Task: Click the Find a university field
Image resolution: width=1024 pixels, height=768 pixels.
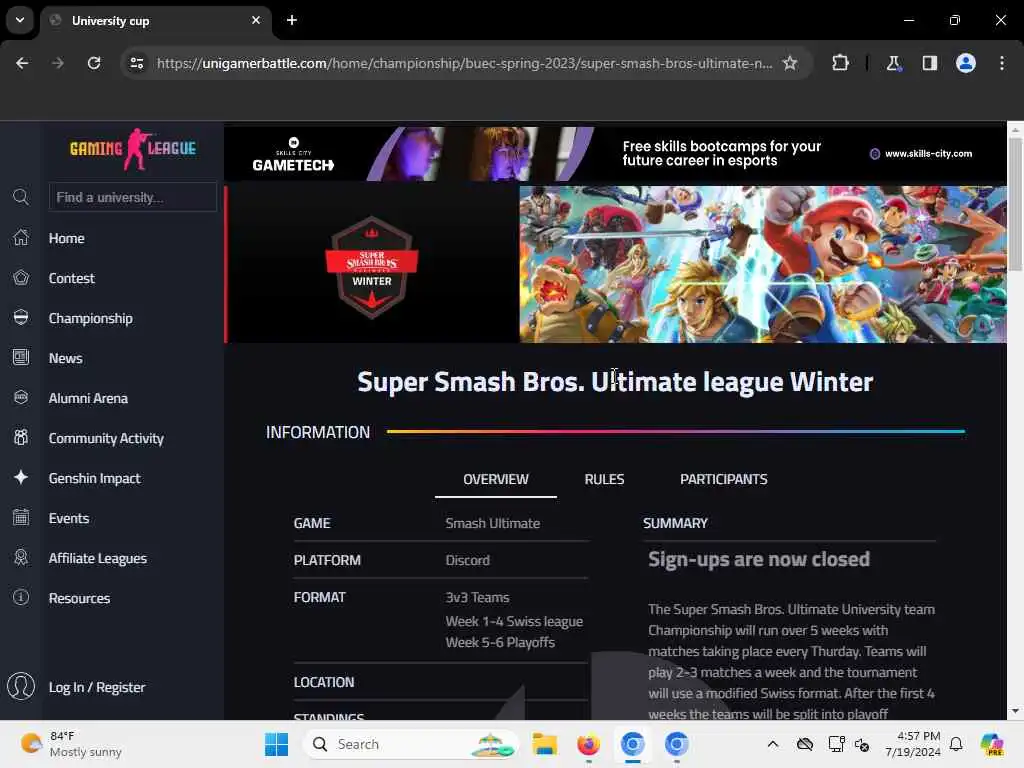Action: 133,197
